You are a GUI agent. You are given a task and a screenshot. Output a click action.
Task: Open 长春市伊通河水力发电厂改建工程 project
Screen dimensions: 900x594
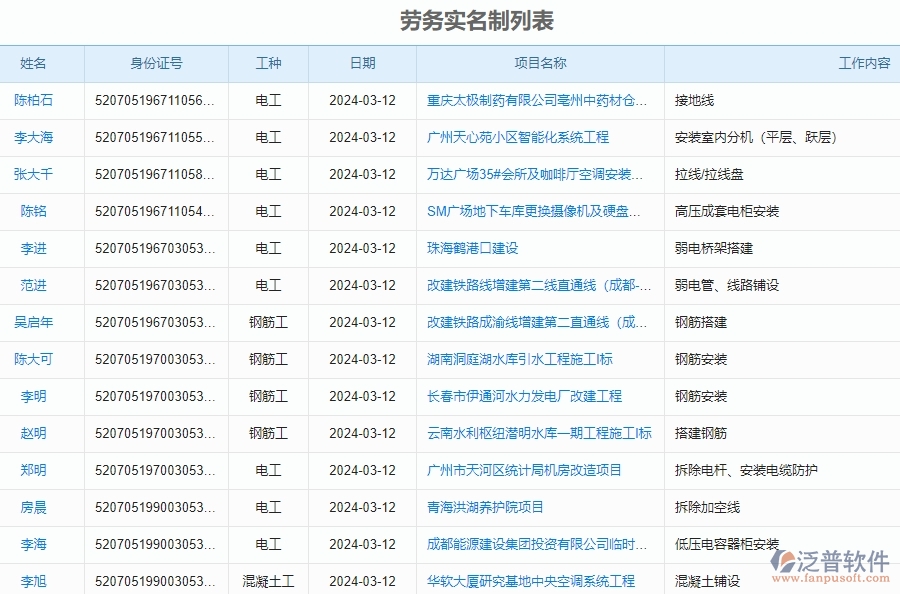pyautogui.click(x=525, y=396)
